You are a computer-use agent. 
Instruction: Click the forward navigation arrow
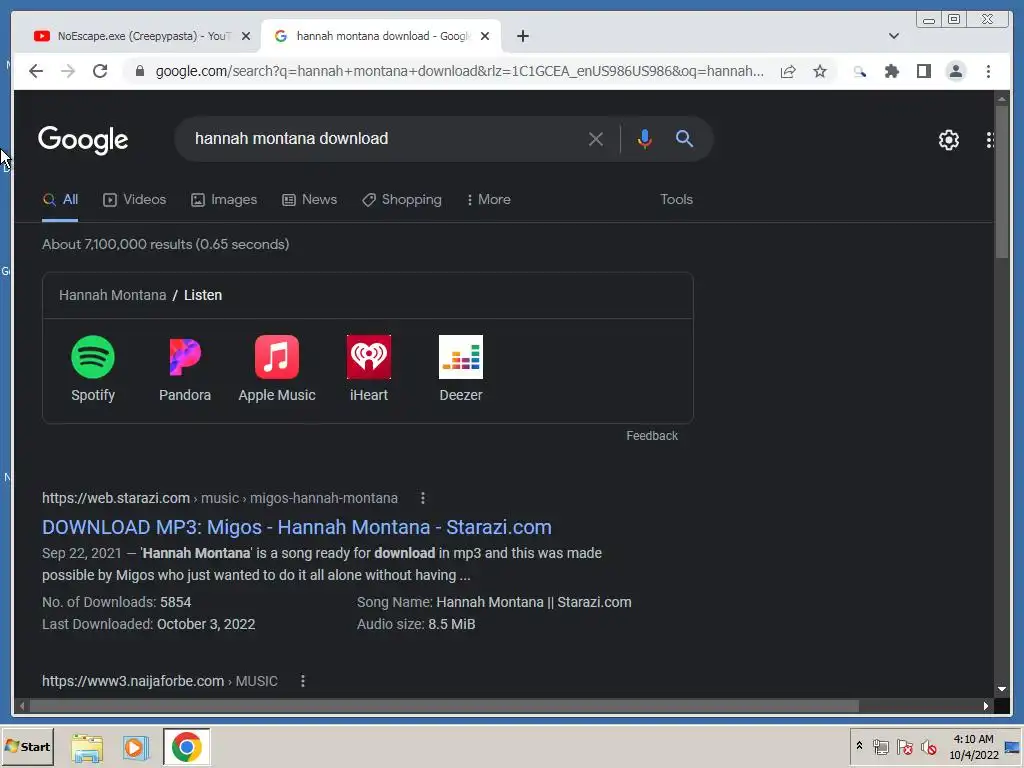68,71
